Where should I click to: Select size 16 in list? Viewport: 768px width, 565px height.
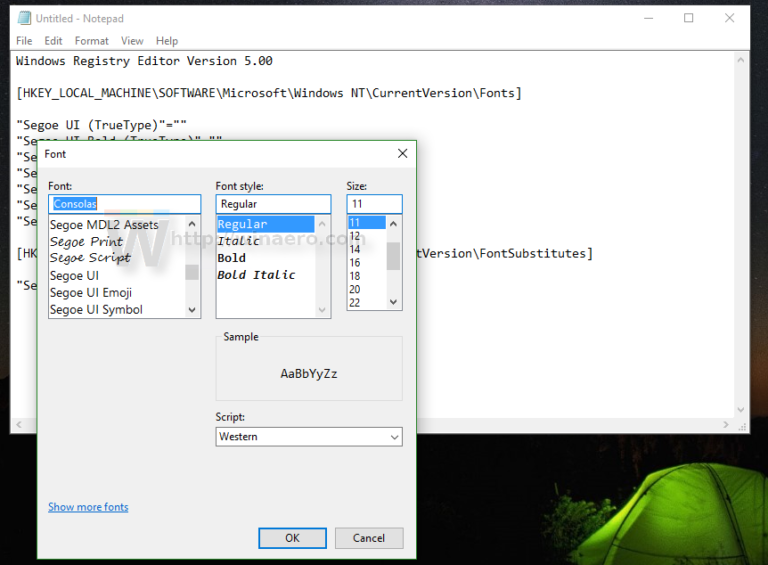point(355,263)
